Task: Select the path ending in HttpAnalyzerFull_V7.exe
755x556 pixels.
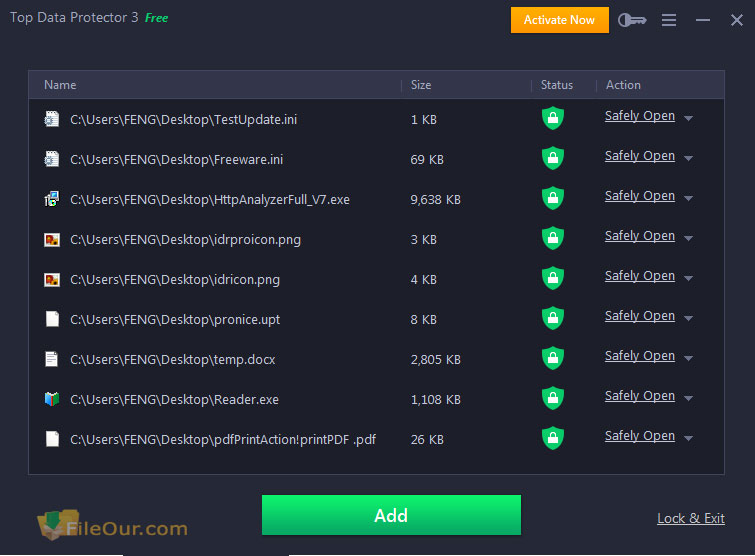Action: click(210, 199)
